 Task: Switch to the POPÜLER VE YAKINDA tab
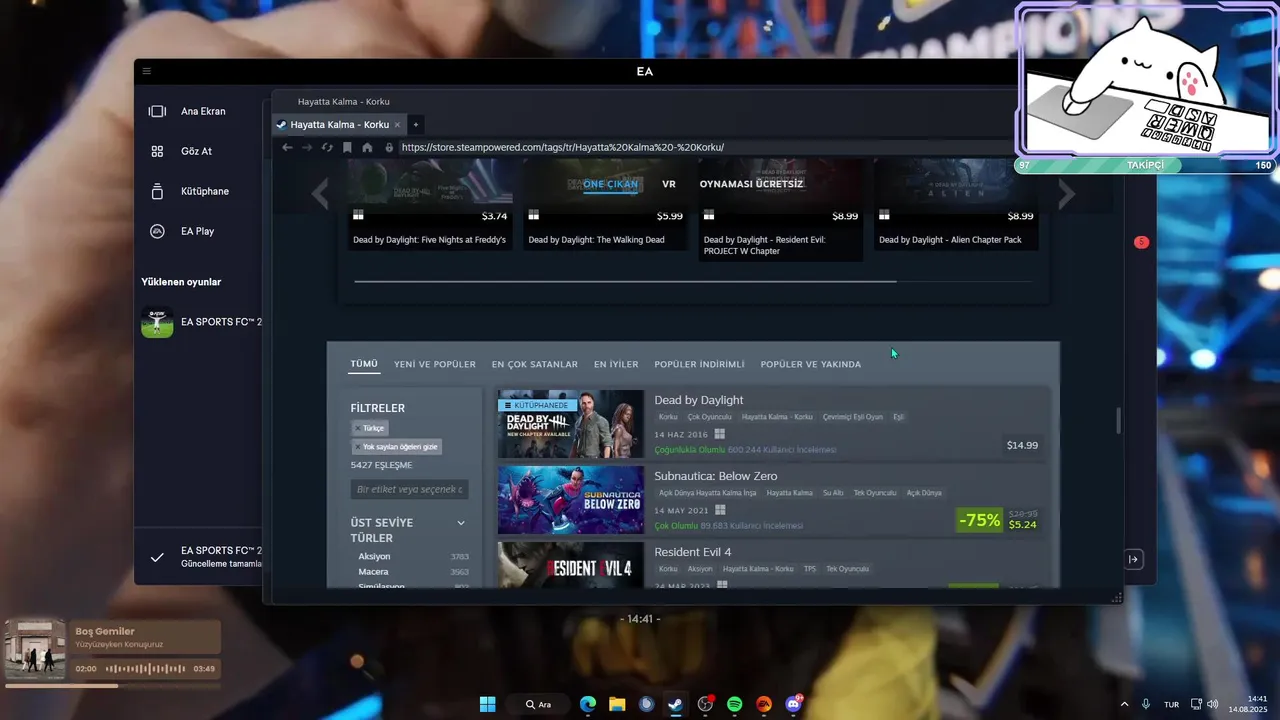(810, 364)
